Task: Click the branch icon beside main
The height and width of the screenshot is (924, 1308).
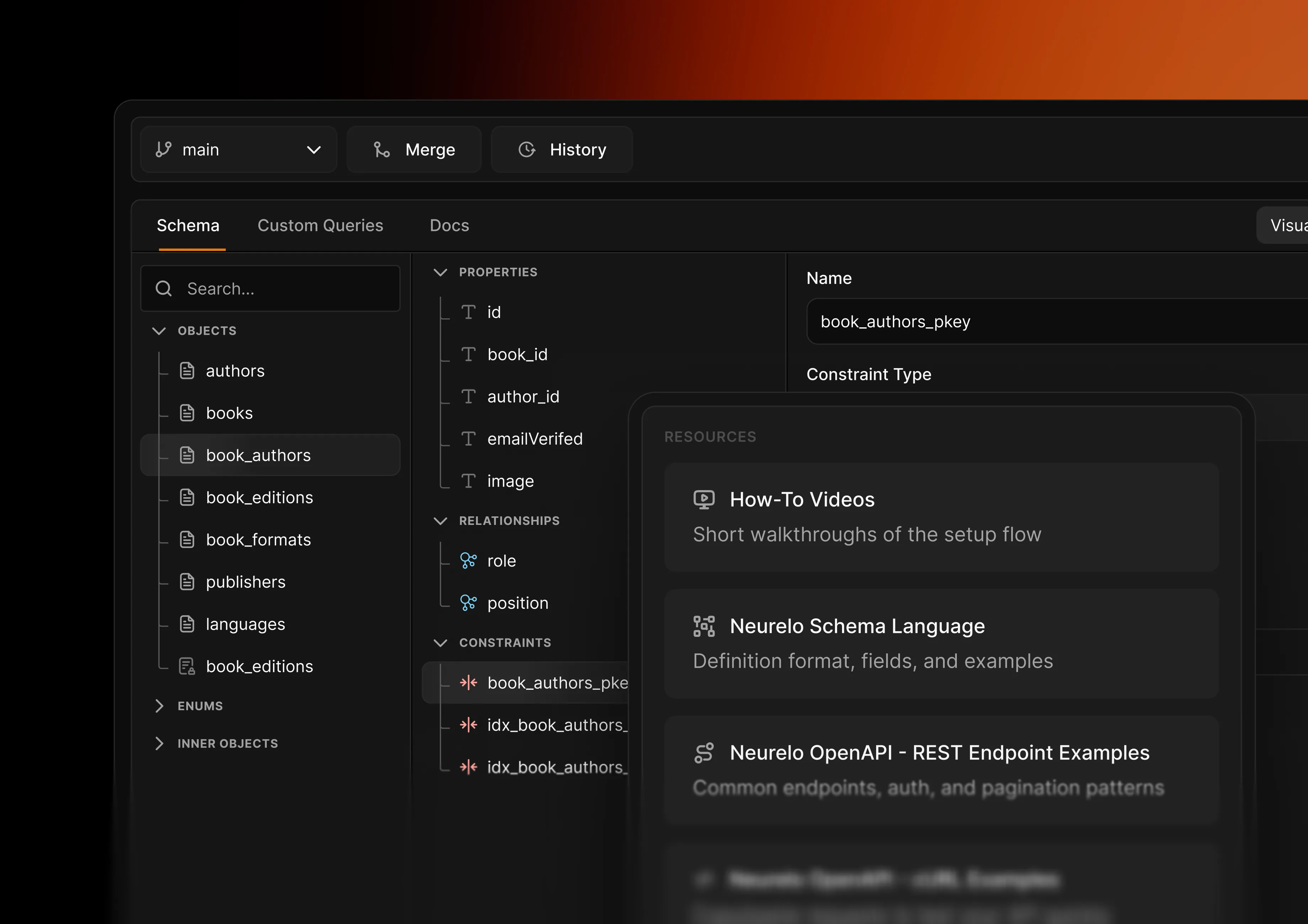Action: pos(165,149)
